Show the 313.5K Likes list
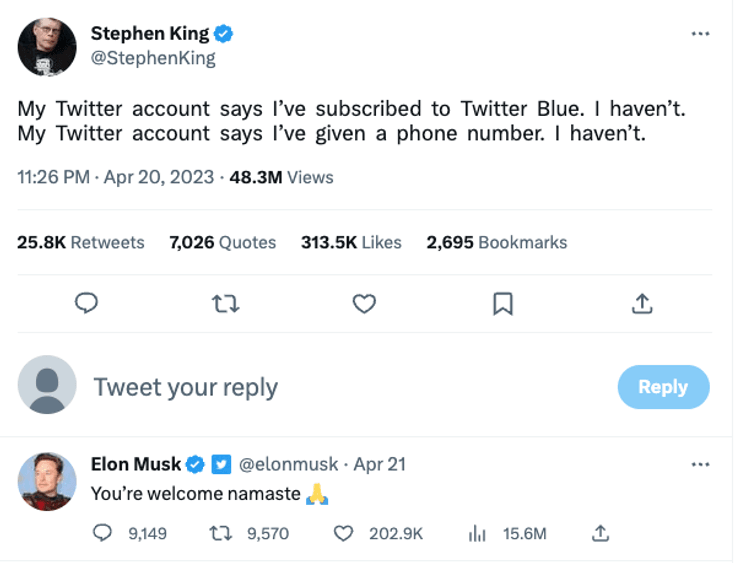This screenshot has width=740, height=563. (x=351, y=242)
